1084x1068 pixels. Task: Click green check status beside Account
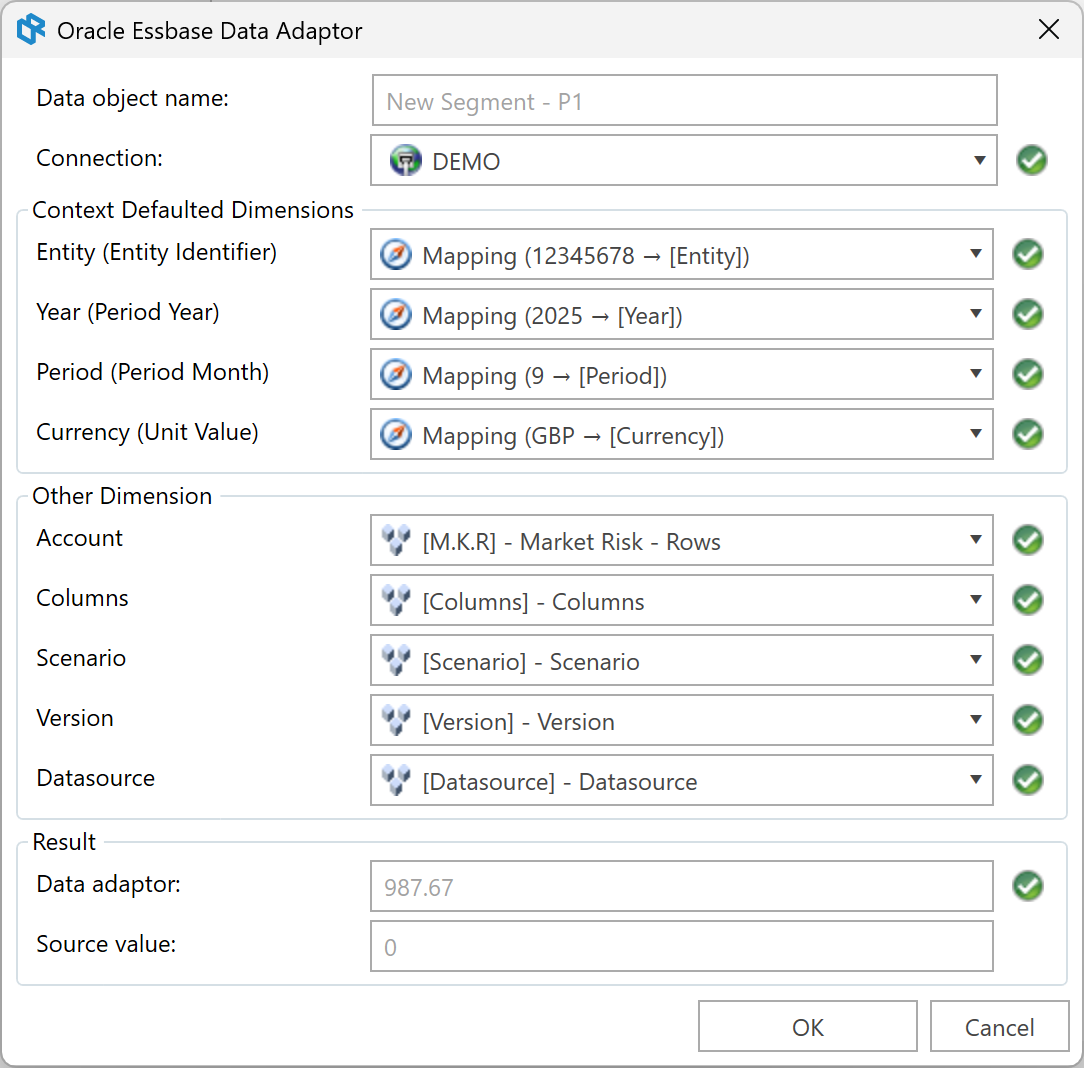1028,541
